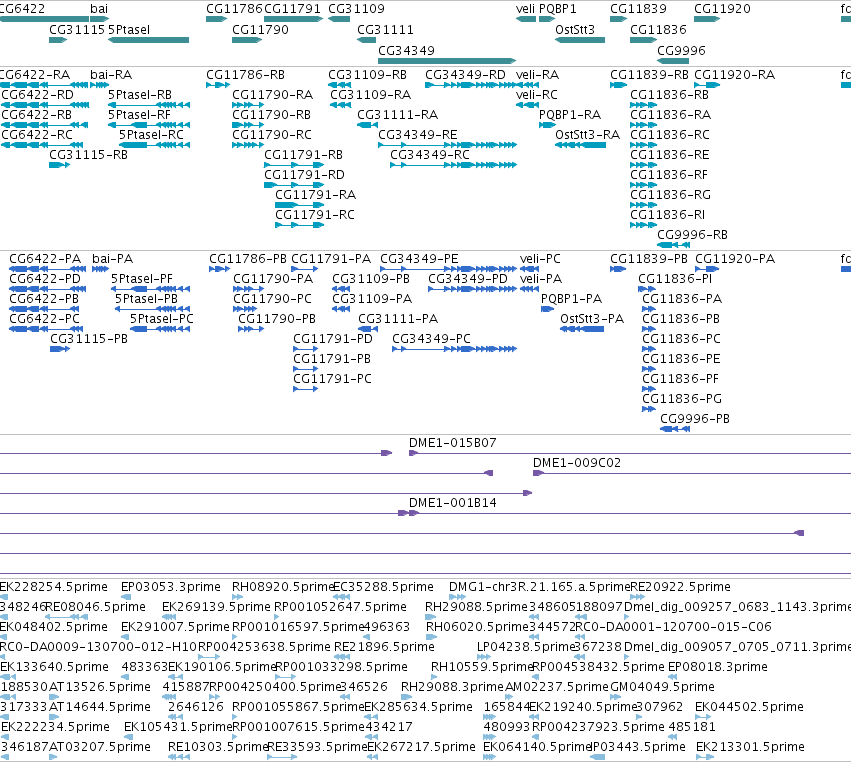
Task: Select transcript CG11790-RA
Action: (x=247, y=105)
